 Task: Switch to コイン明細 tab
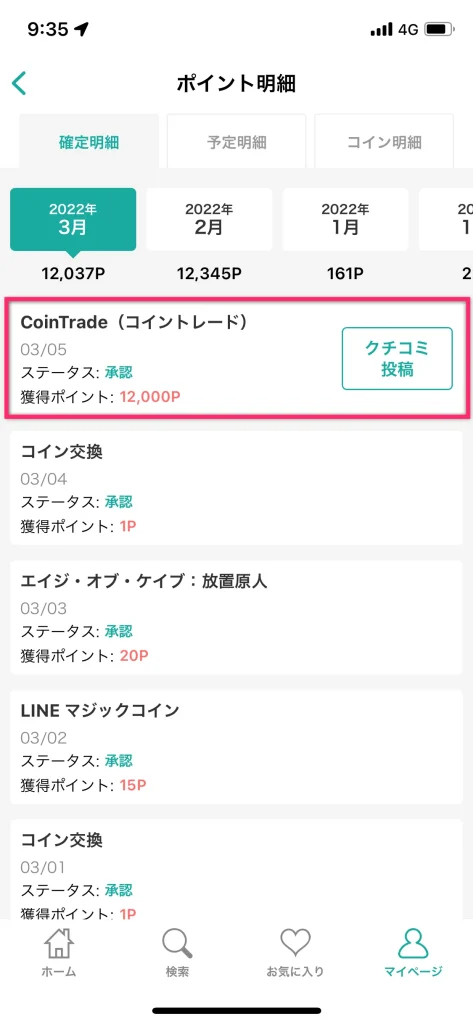384,142
